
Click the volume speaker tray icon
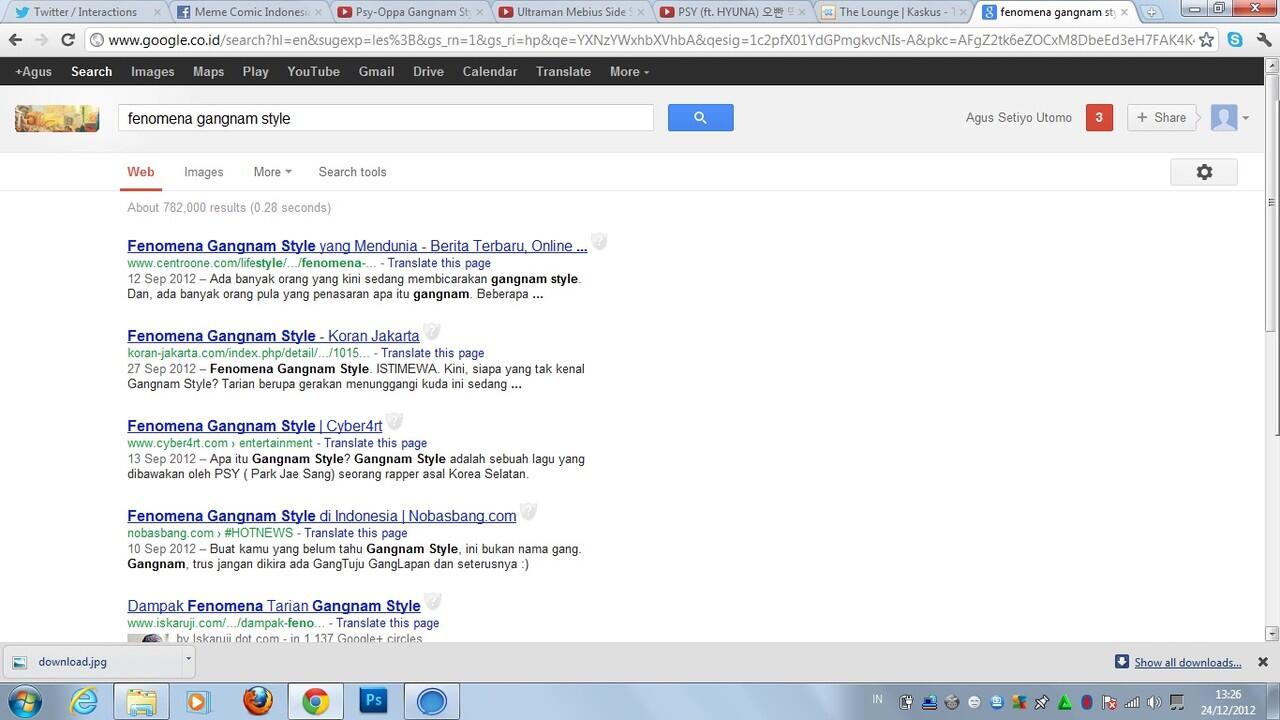(x=1154, y=702)
